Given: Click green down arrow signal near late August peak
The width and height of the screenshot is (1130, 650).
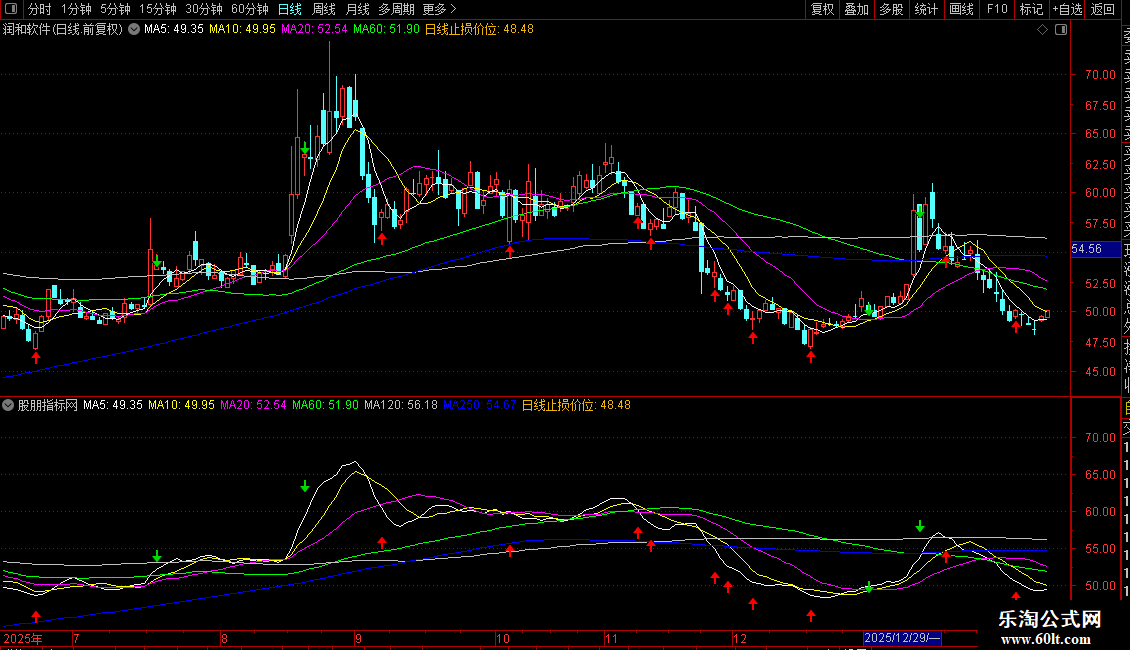Looking at the screenshot, I should [305, 148].
